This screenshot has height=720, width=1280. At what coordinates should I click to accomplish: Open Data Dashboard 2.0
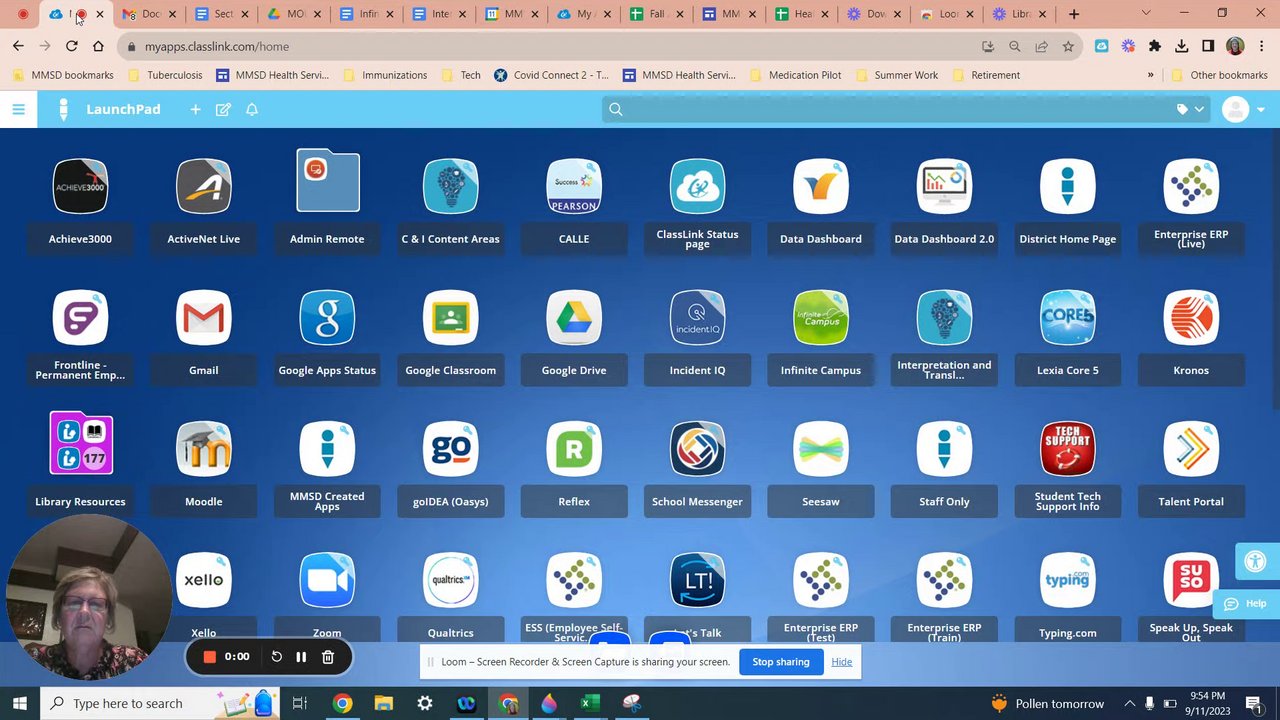click(944, 186)
